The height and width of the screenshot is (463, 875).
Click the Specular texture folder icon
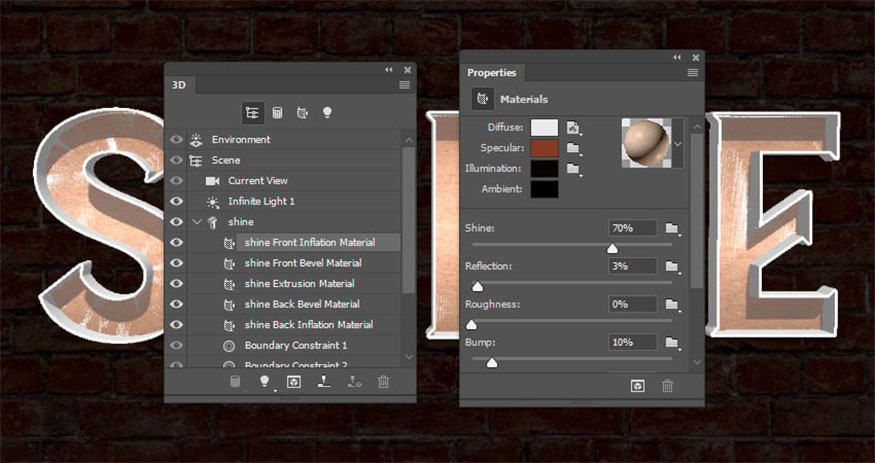[x=573, y=148]
